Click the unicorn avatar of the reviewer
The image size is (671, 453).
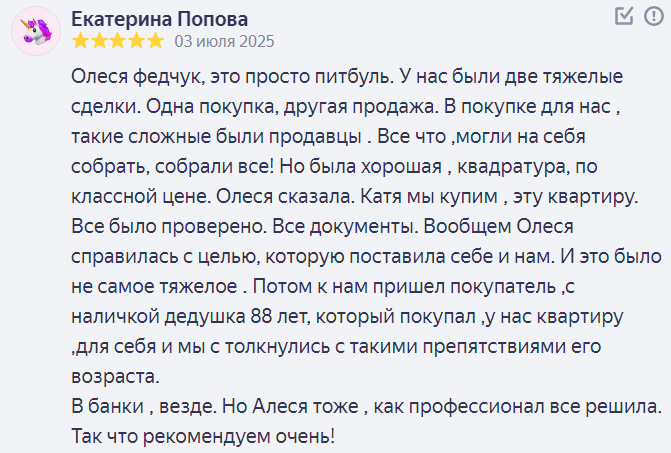34,32
